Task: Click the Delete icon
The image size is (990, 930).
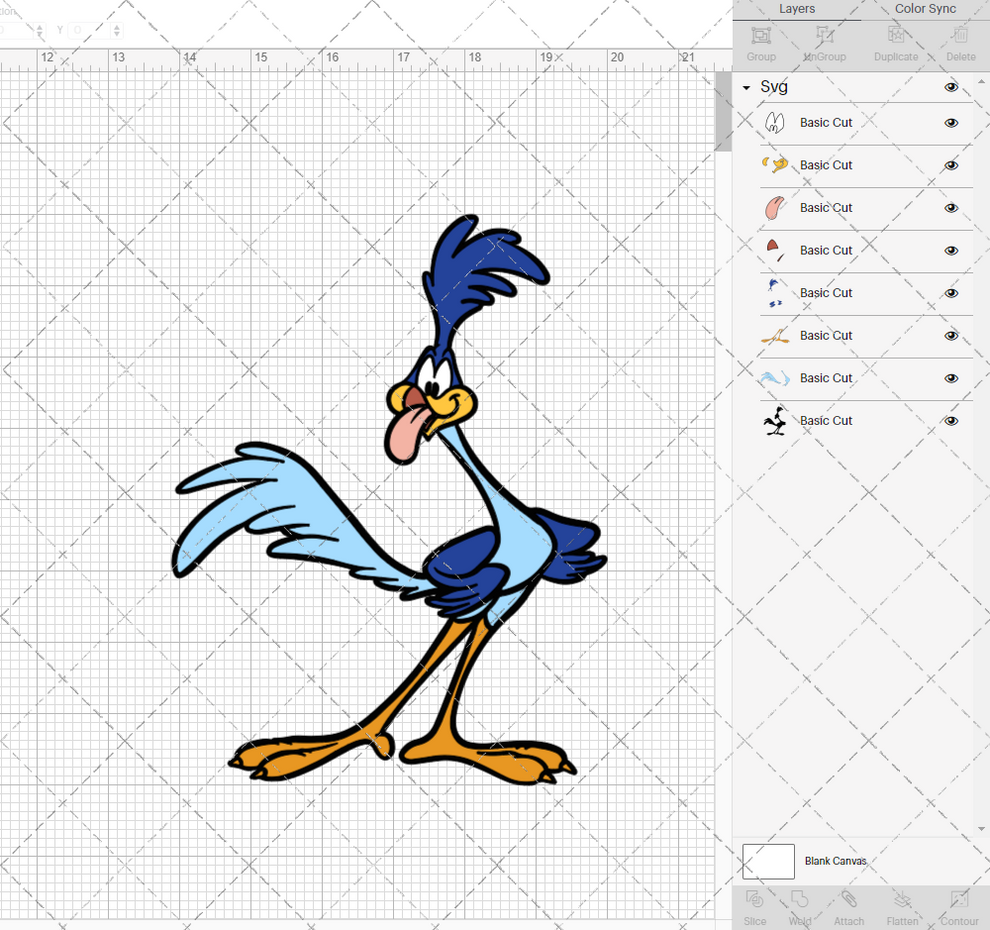Action: point(960,42)
